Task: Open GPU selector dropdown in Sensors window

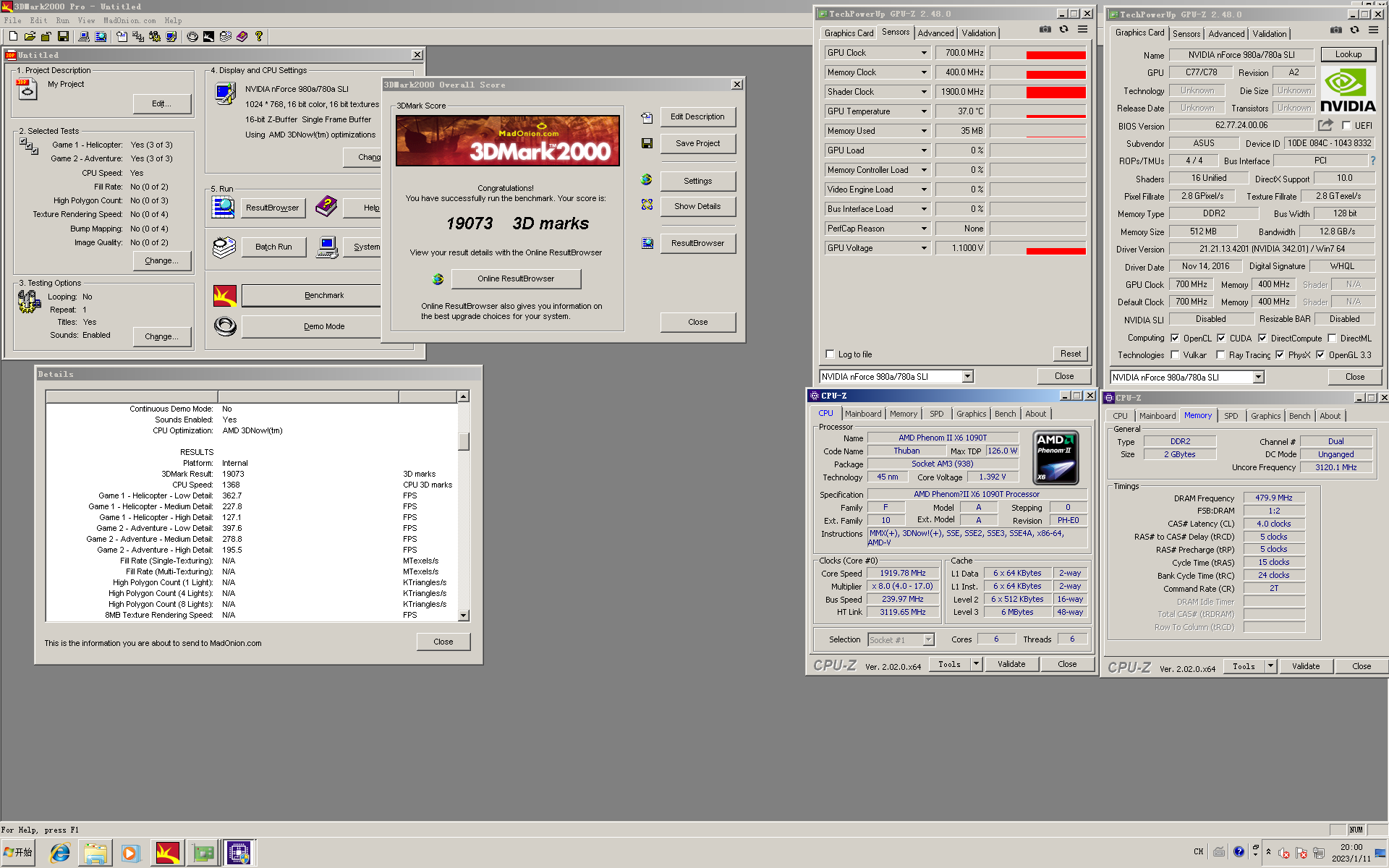Action: coord(967,377)
